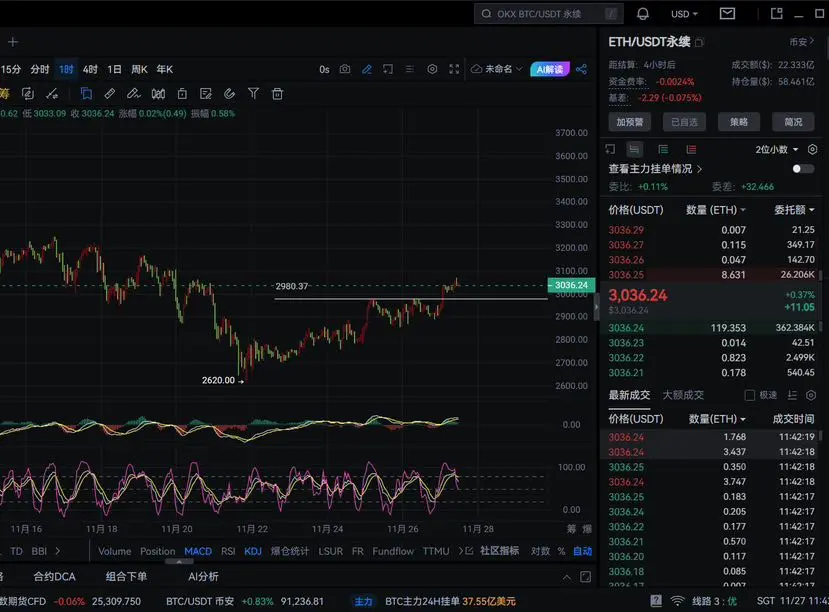Image resolution: width=829 pixels, height=612 pixels.
Task: Toggle the KDJ indicator
Action: point(253,551)
